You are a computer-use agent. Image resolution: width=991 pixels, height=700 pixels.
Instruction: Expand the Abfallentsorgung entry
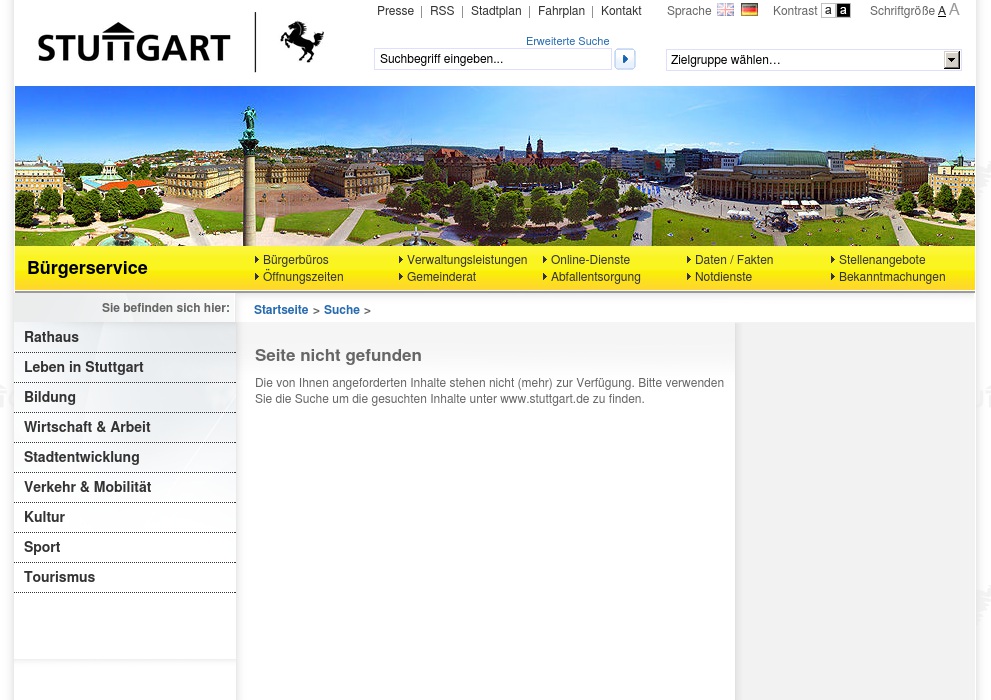(546, 277)
